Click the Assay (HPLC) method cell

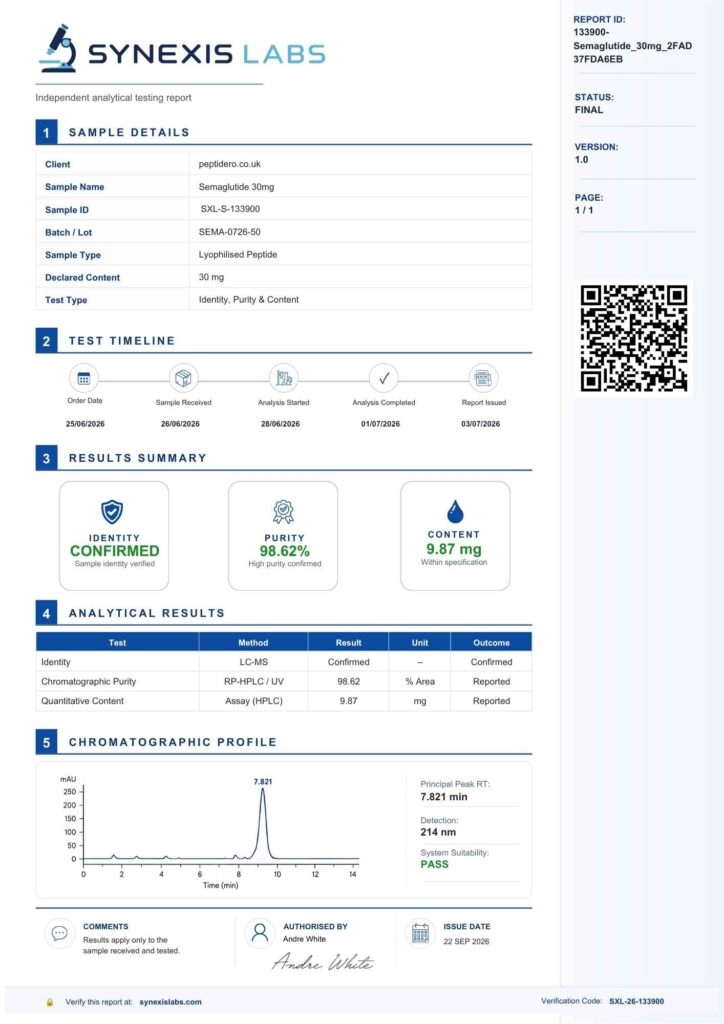click(253, 701)
